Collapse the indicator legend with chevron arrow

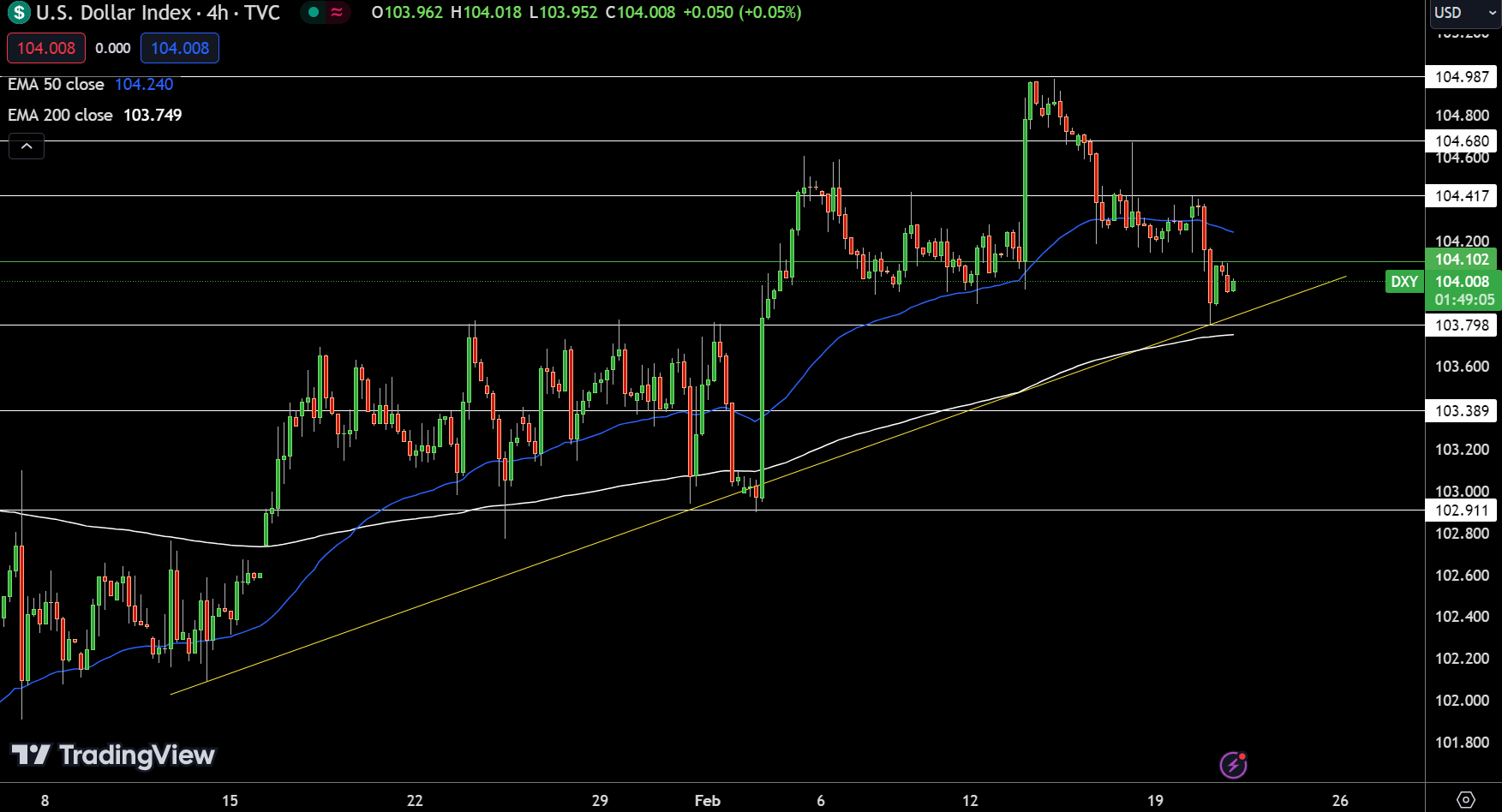pyautogui.click(x=27, y=146)
